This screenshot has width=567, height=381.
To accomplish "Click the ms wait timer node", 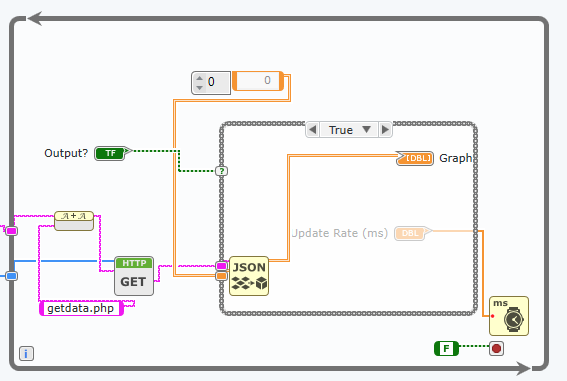I will coord(509,316).
